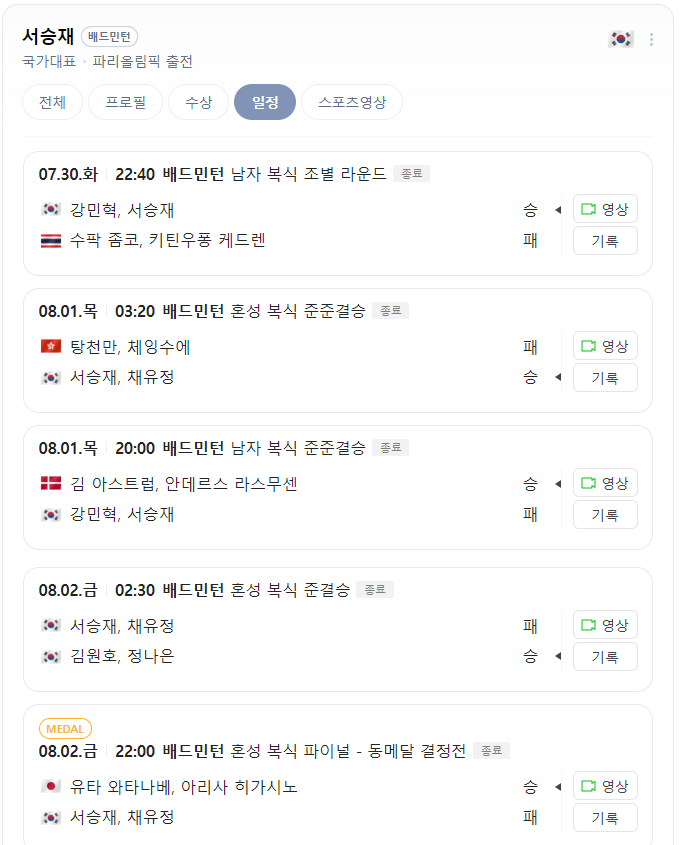Switch to the 전체 tab
Viewport: 682px width, 845px height.
click(51, 102)
